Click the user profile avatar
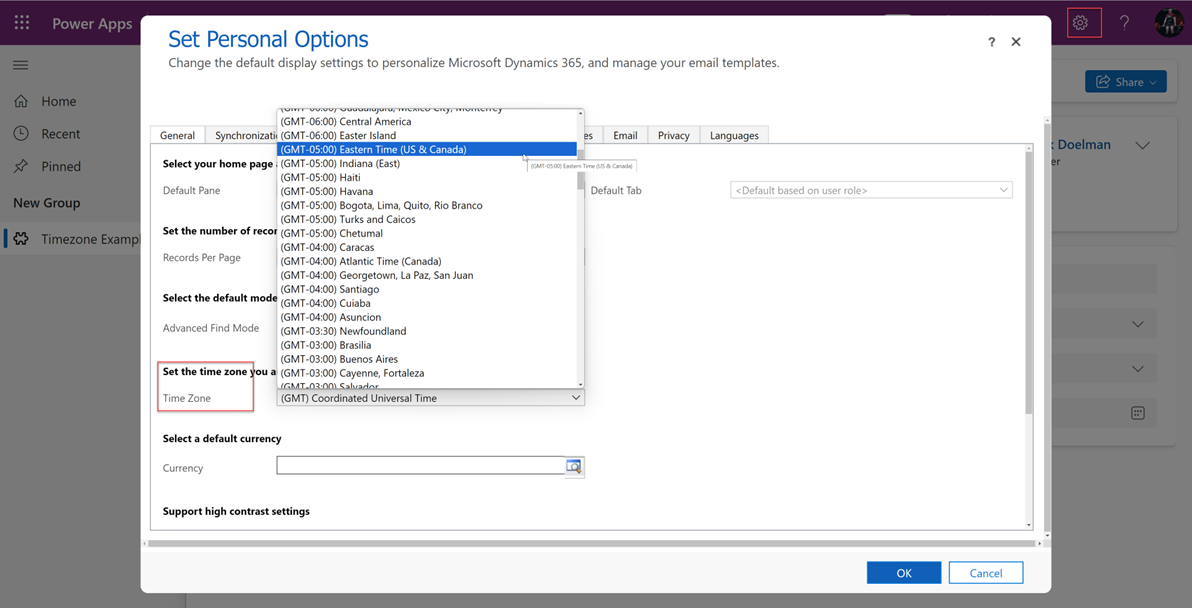The height and width of the screenshot is (608, 1192). click(x=1168, y=23)
